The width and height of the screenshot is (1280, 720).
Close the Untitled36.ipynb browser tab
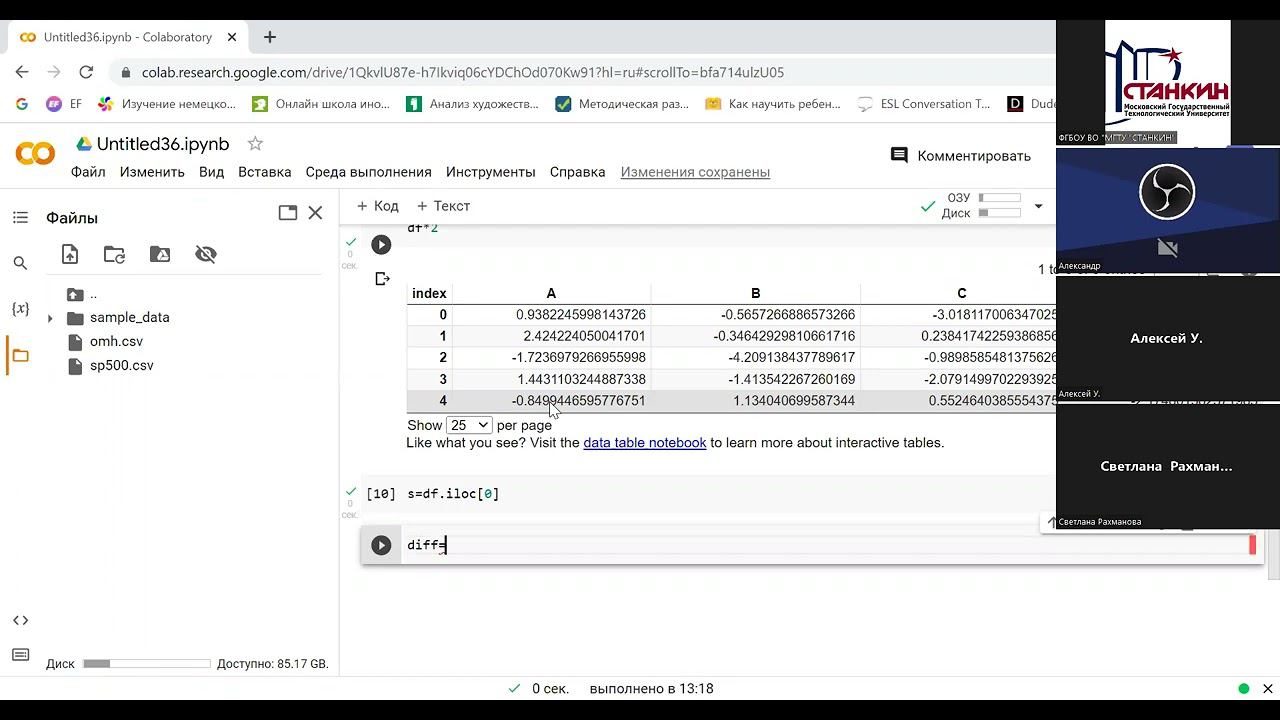(x=232, y=37)
